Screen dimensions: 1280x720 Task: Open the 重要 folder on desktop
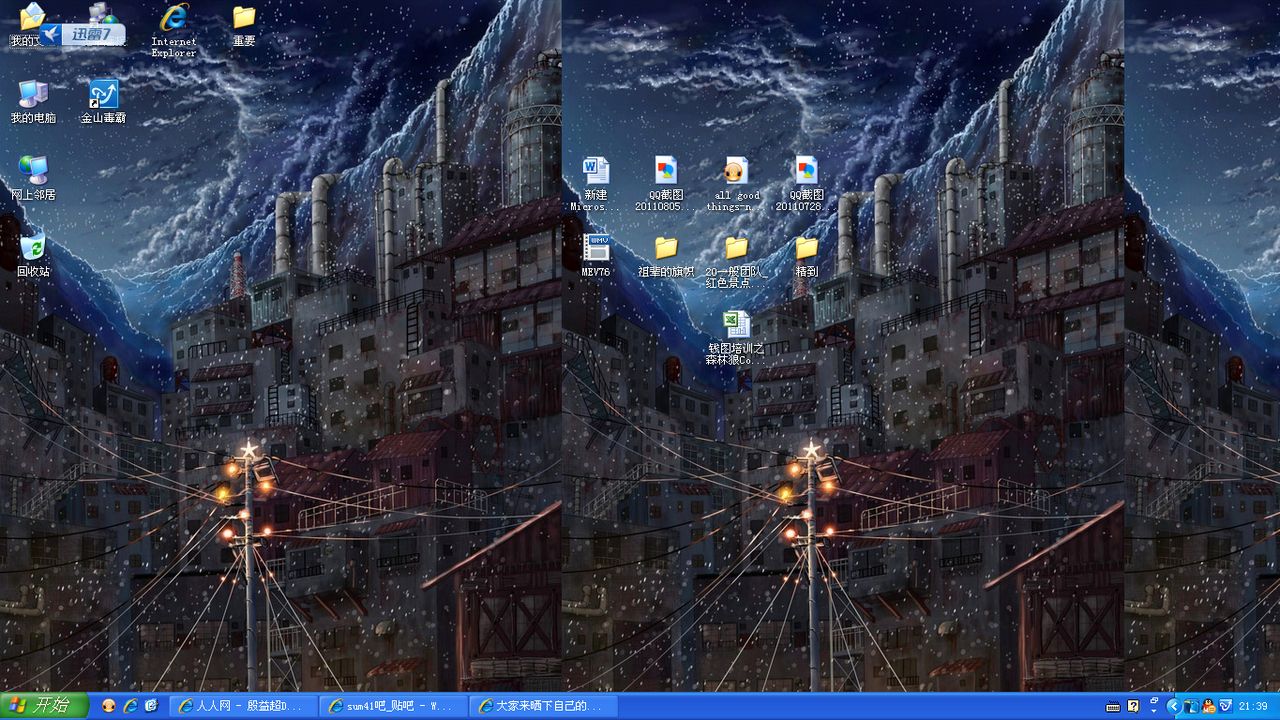[244, 26]
